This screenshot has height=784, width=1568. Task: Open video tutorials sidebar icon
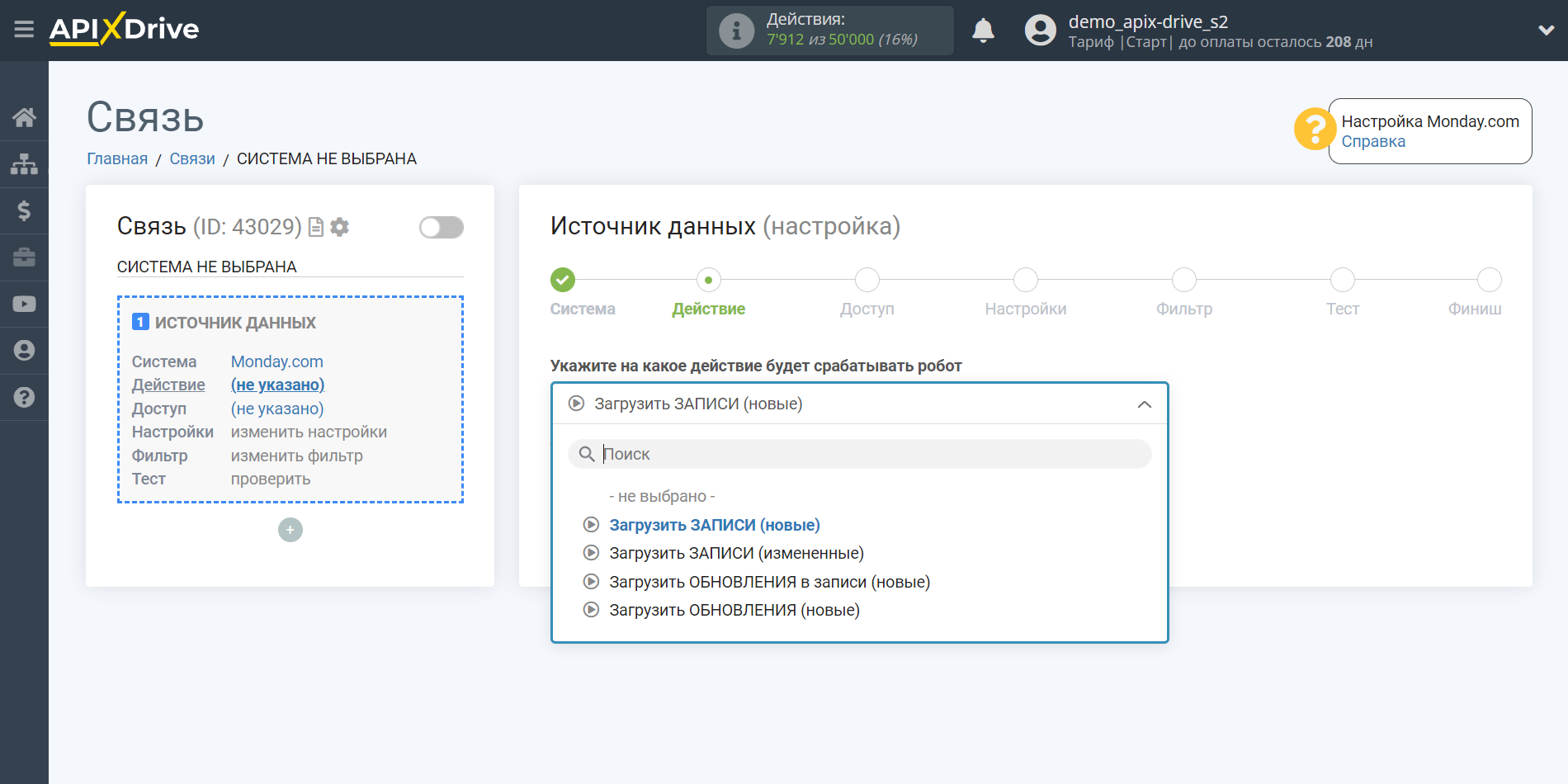pos(24,304)
